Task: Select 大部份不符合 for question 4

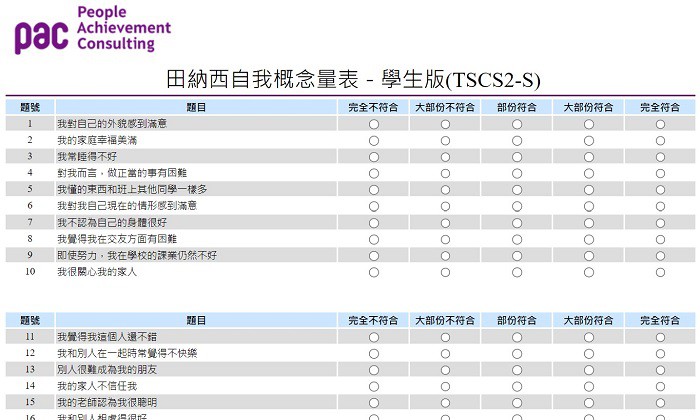Action: tap(445, 174)
